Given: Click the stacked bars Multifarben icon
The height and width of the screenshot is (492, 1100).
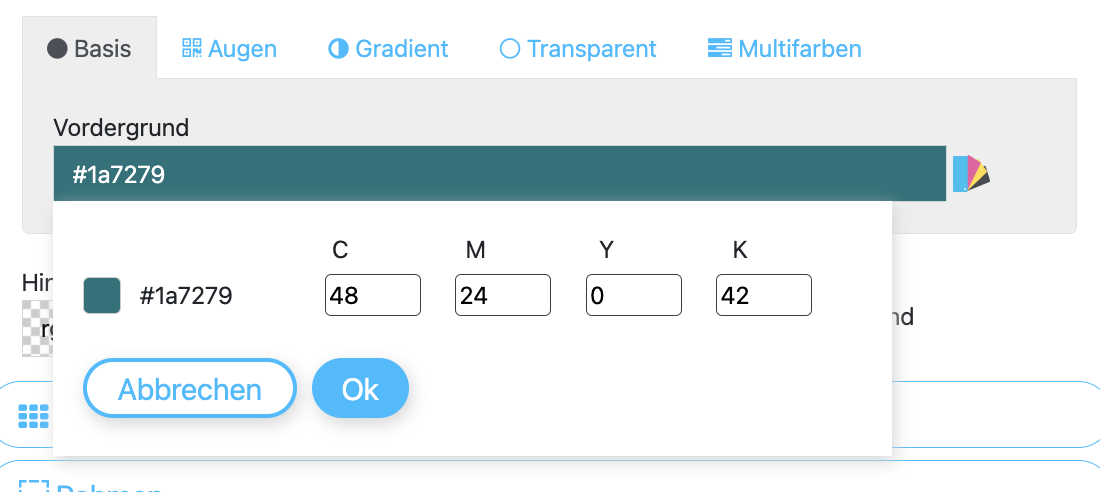Looking at the screenshot, I should pyautogui.click(x=720, y=48).
